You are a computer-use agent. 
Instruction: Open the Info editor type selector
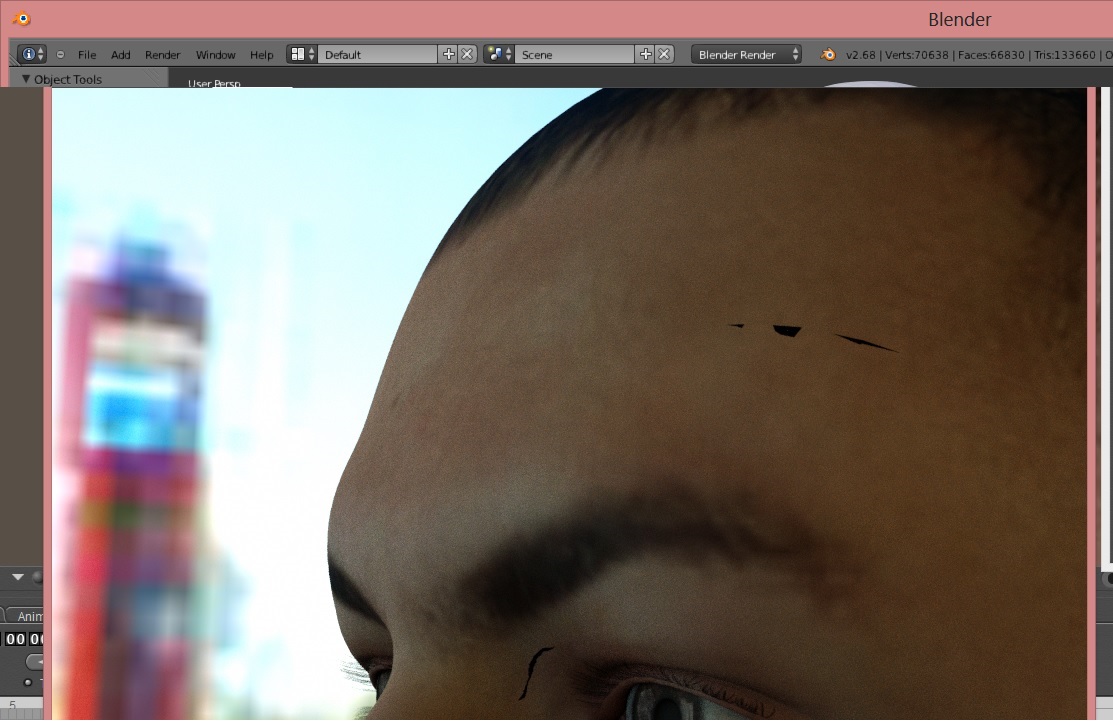point(32,54)
